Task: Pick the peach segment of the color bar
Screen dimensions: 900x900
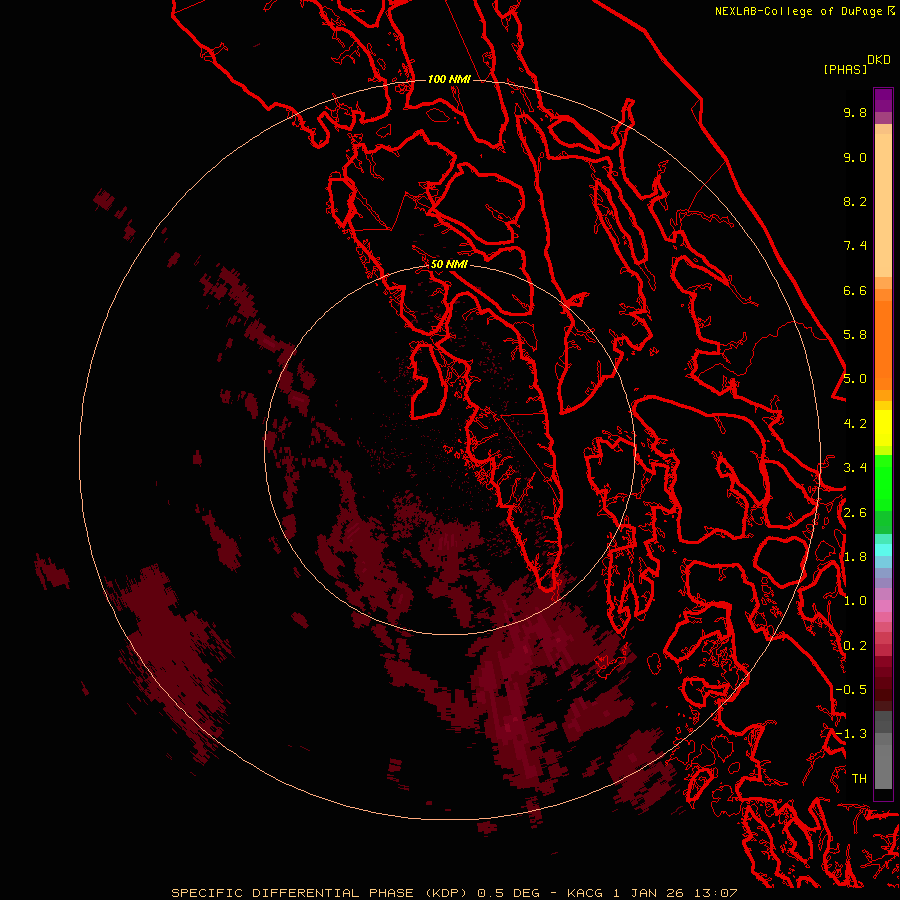Action: [883, 205]
